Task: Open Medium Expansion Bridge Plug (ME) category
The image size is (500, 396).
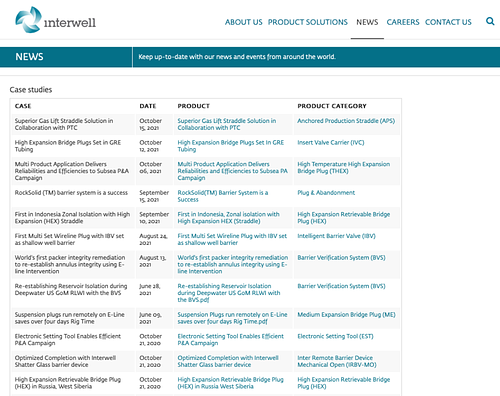Action: pos(346,314)
